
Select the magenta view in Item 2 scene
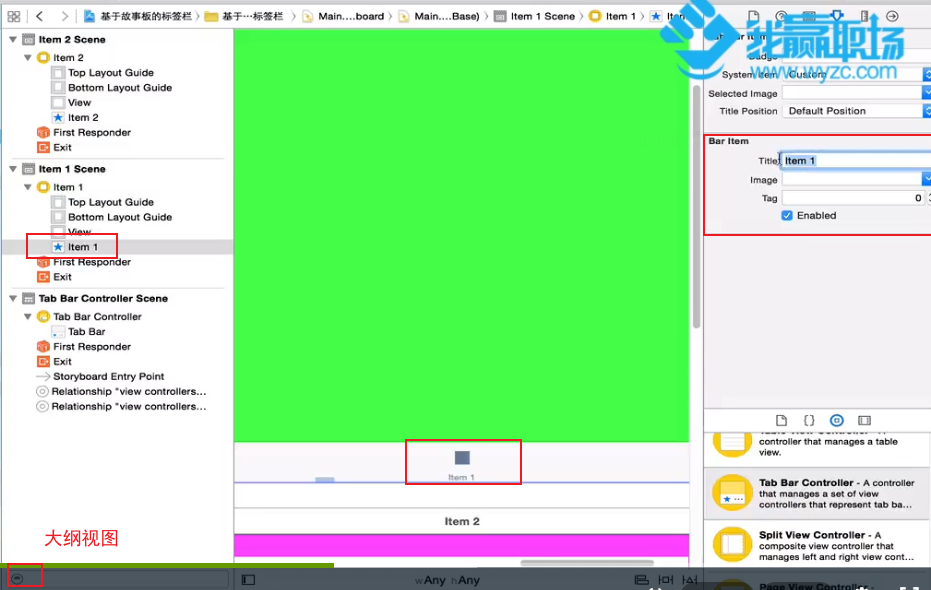point(461,545)
